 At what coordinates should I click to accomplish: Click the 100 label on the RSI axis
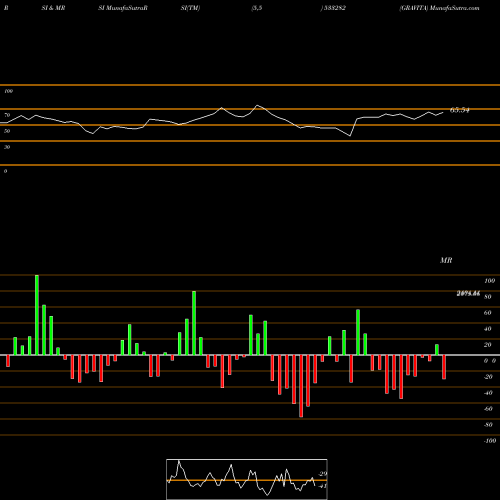click(8, 91)
